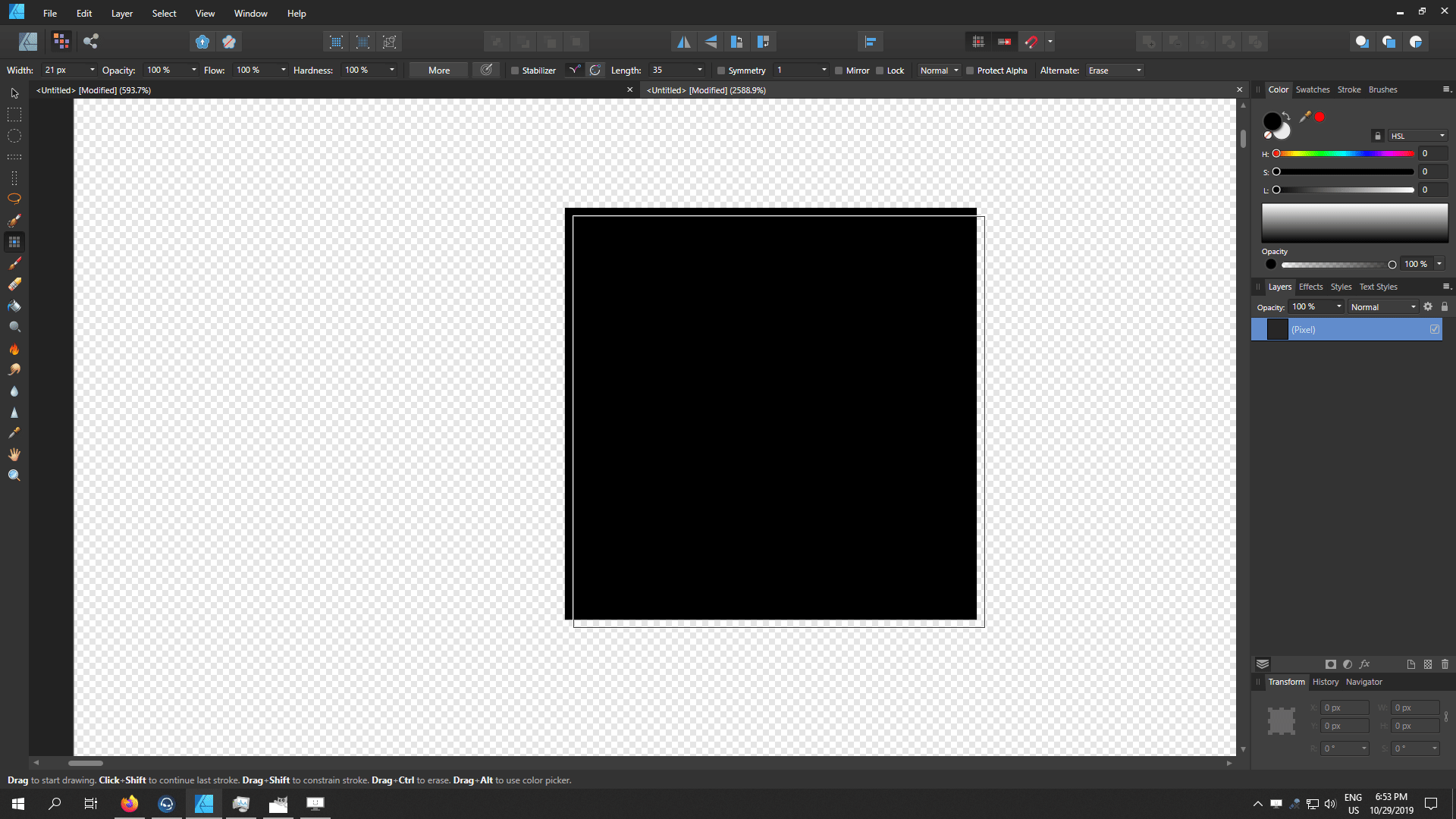The image size is (1456, 819).
Task: Select the Smudge tool
Action: point(14,369)
